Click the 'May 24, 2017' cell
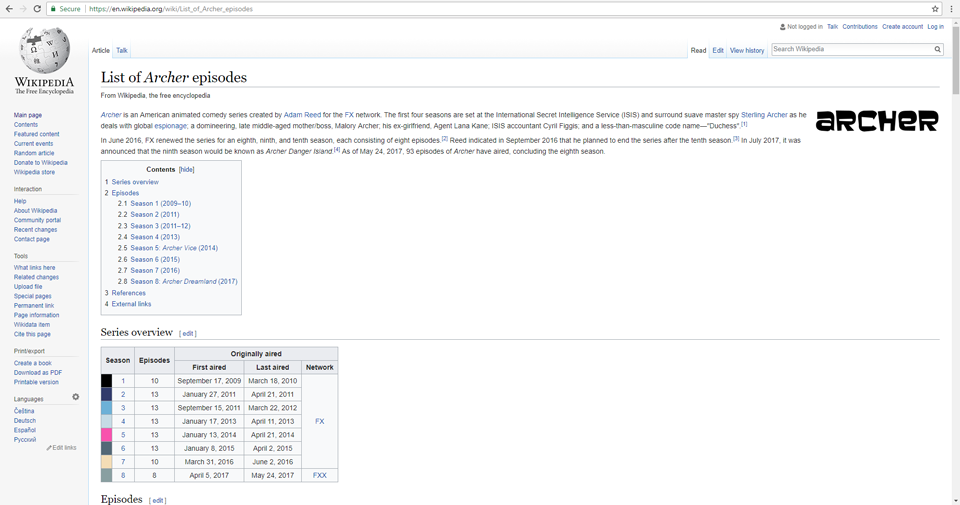Viewport: 960px width, 505px height. [x=272, y=475]
